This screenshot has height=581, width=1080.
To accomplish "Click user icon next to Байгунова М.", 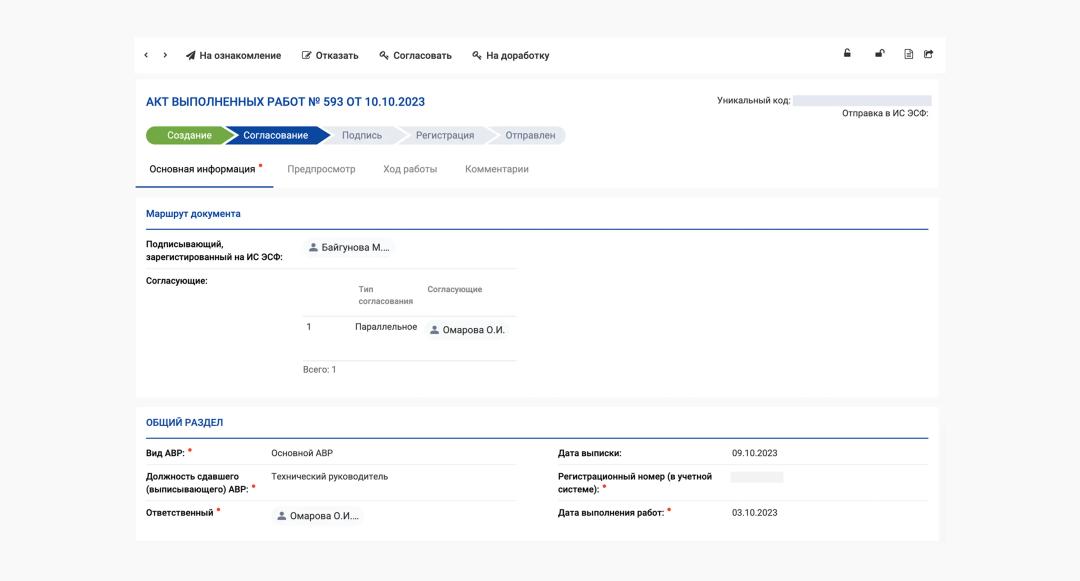I will (x=313, y=247).
